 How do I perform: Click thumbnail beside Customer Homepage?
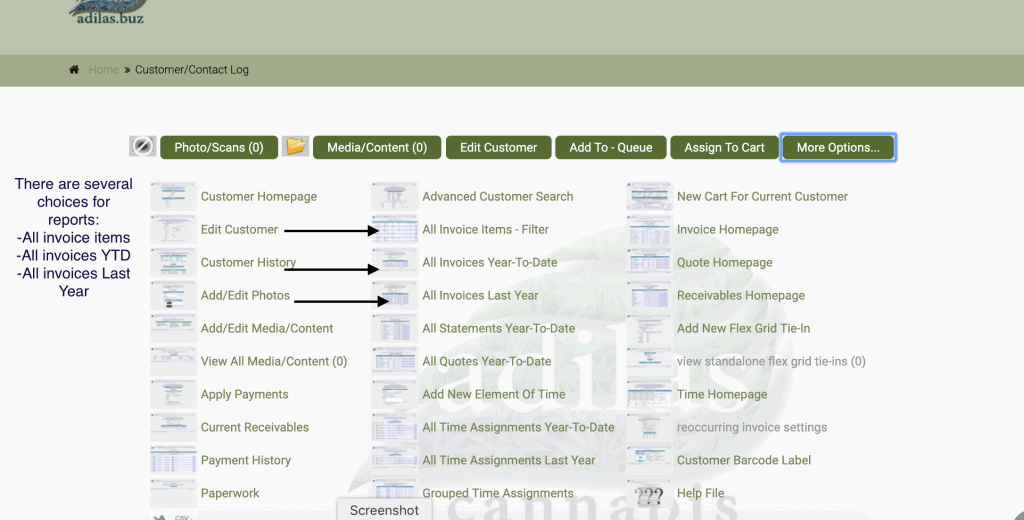(x=173, y=196)
